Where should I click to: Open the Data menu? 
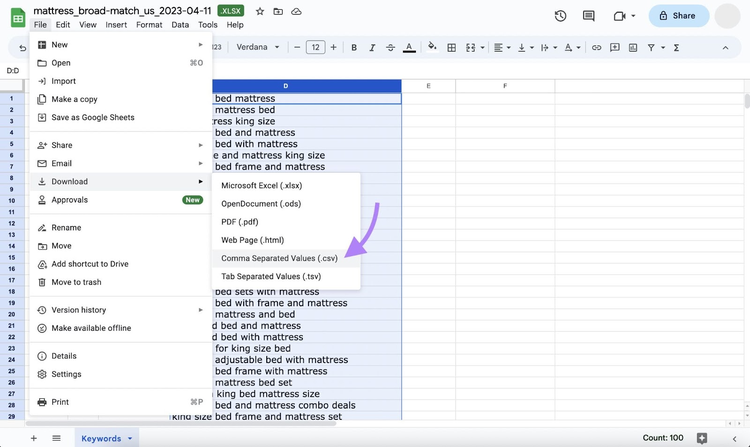pyautogui.click(x=180, y=25)
